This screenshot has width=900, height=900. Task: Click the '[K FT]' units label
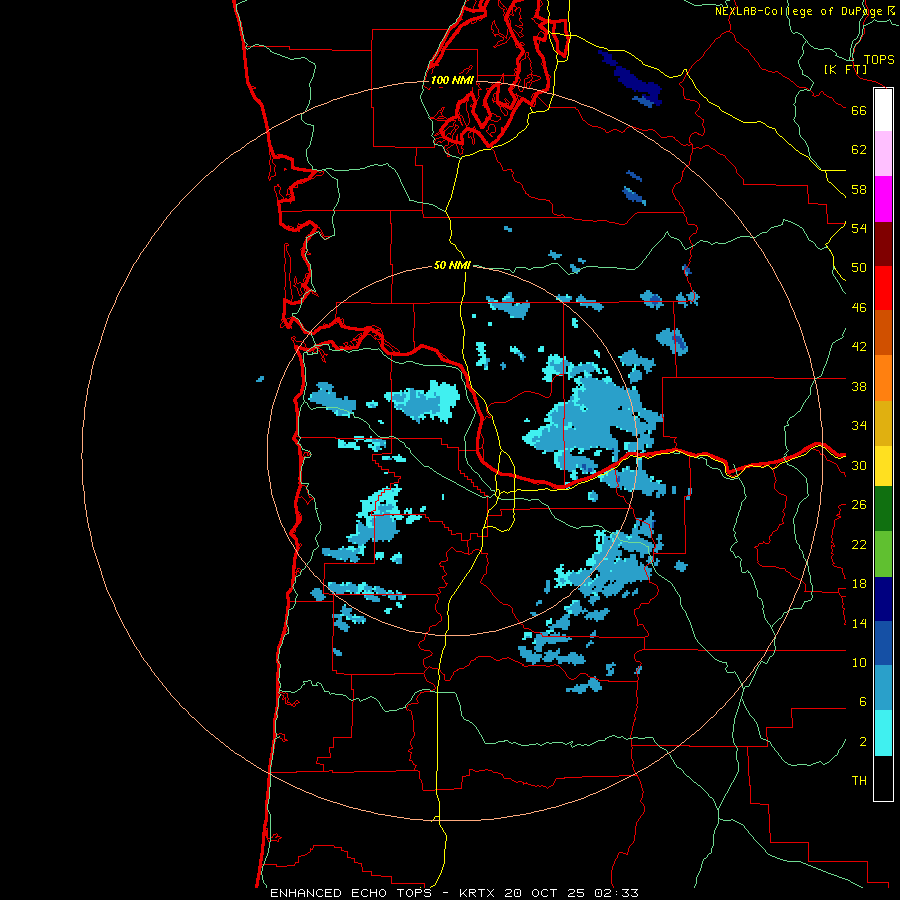(845, 69)
